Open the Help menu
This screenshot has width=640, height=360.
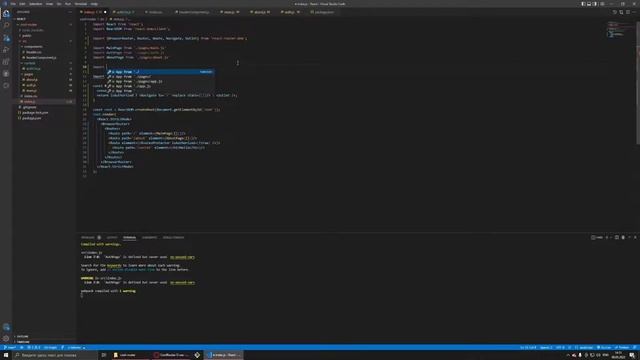point(94,4)
